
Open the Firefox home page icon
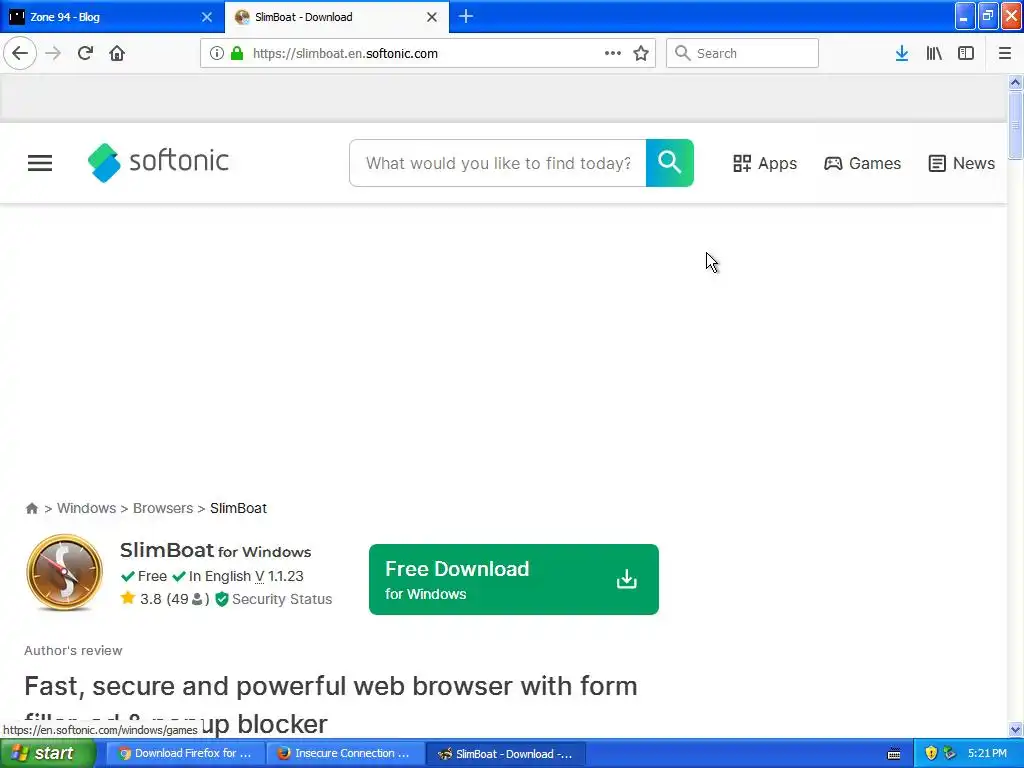click(117, 53)
